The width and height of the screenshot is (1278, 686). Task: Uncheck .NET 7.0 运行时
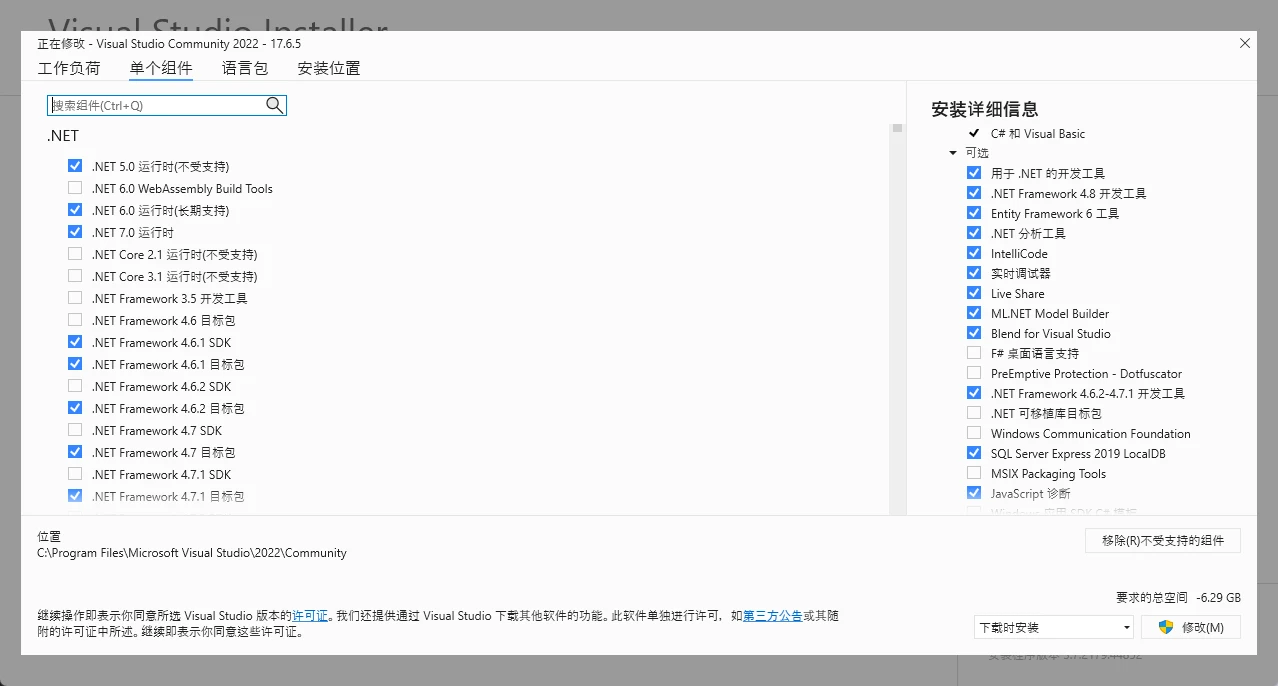tap(75, 232)
